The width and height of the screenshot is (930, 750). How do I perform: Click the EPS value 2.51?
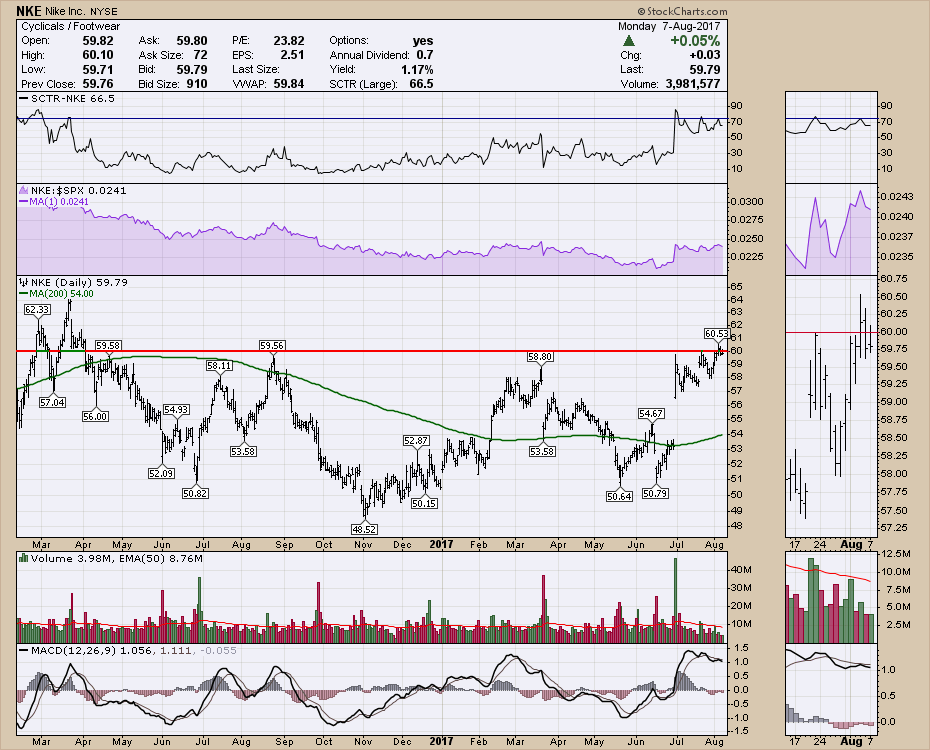292,55
